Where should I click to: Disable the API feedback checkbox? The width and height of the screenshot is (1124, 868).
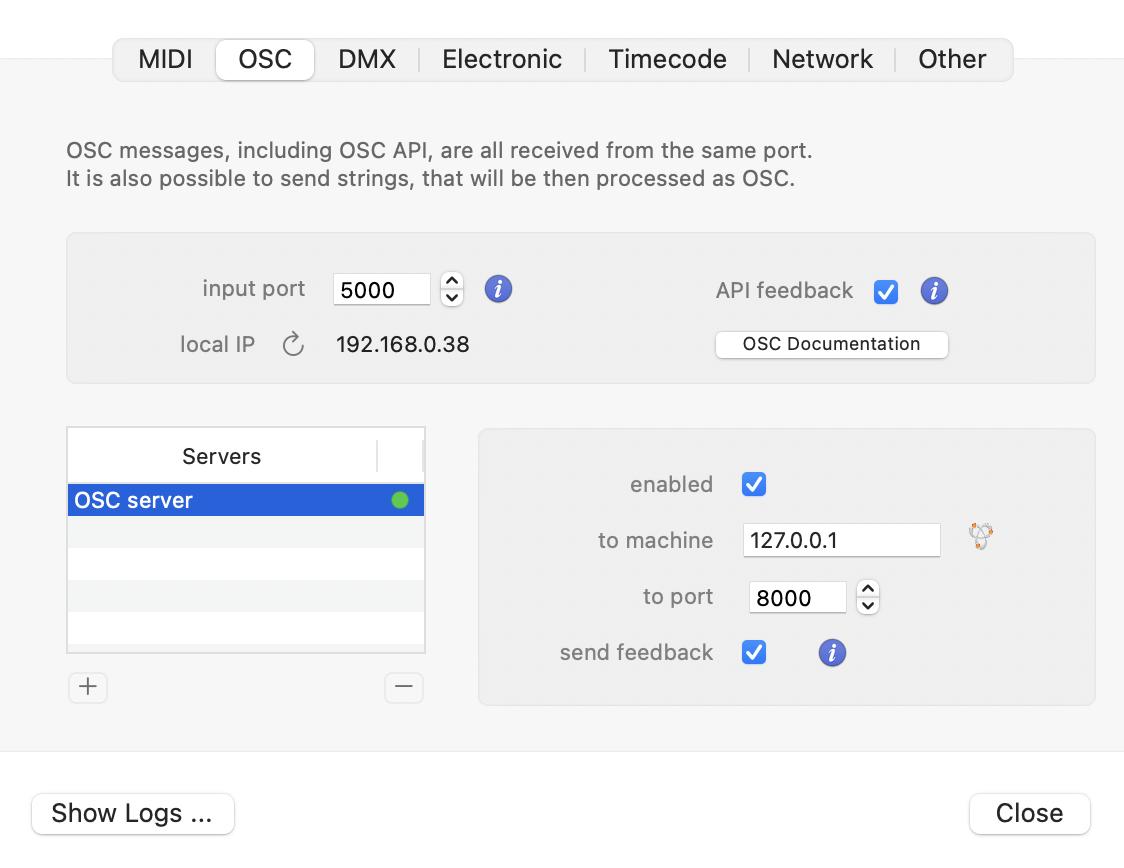(x=885, y=291)
